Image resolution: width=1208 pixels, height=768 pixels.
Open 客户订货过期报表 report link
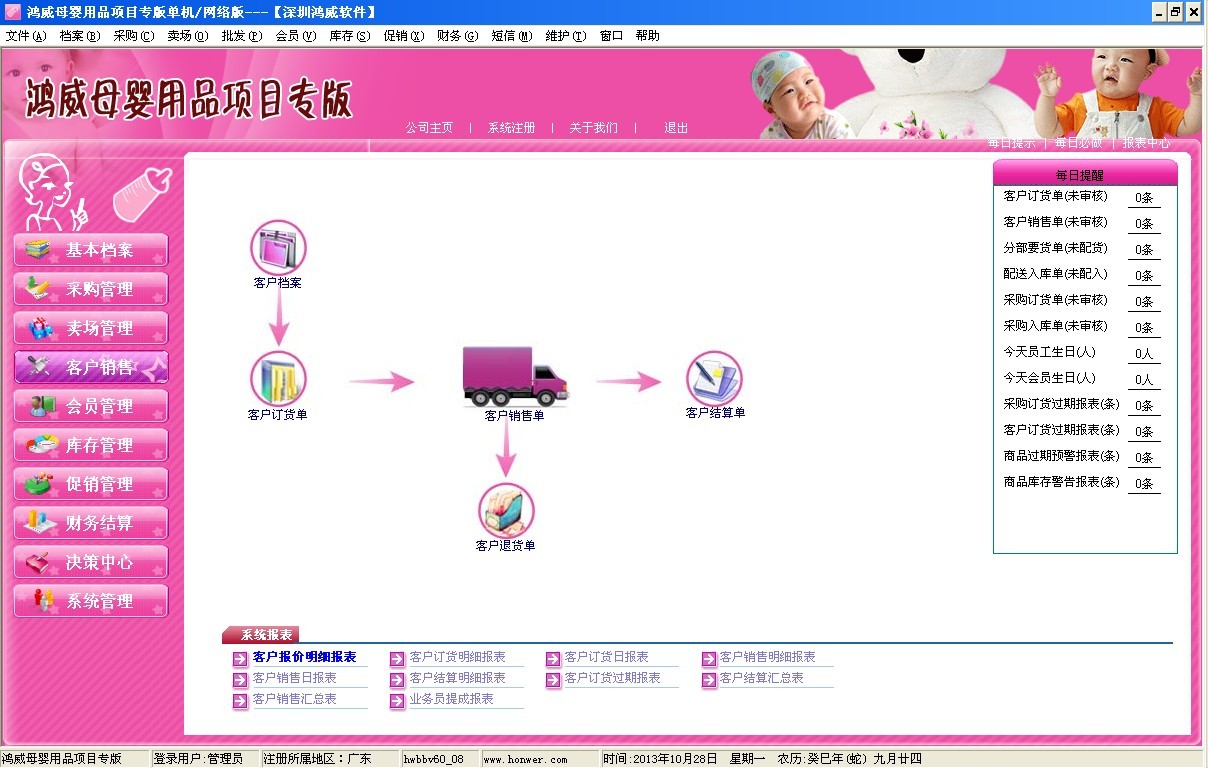(612, 678)
